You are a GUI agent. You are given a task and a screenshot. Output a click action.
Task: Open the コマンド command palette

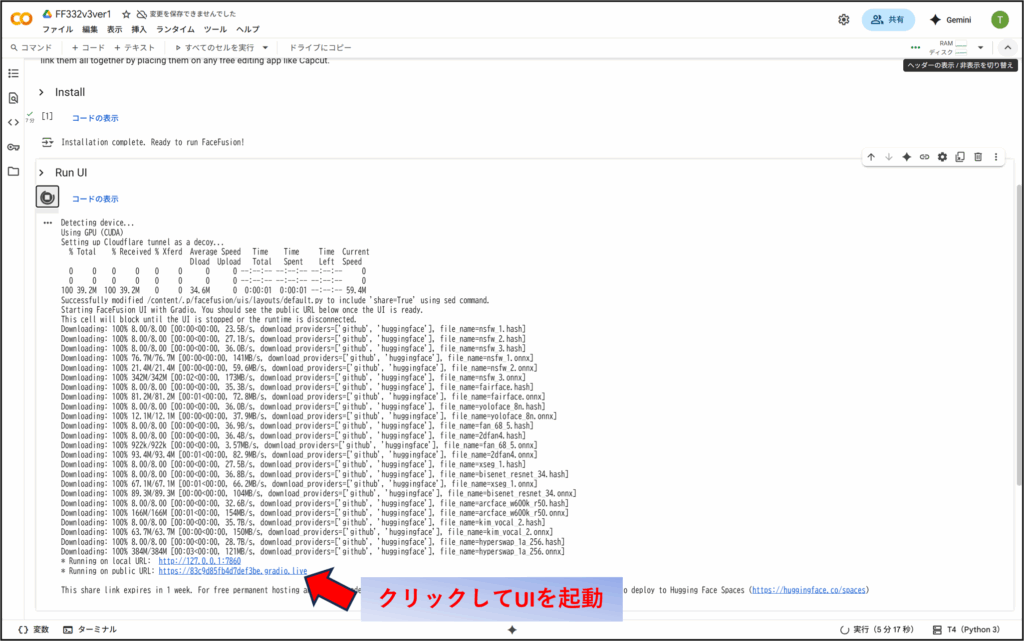tap(31, 48)
